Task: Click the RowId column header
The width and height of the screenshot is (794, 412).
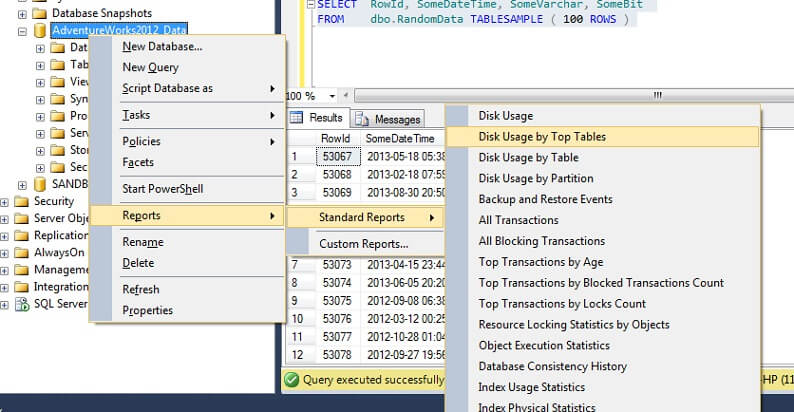Action: 335,139
